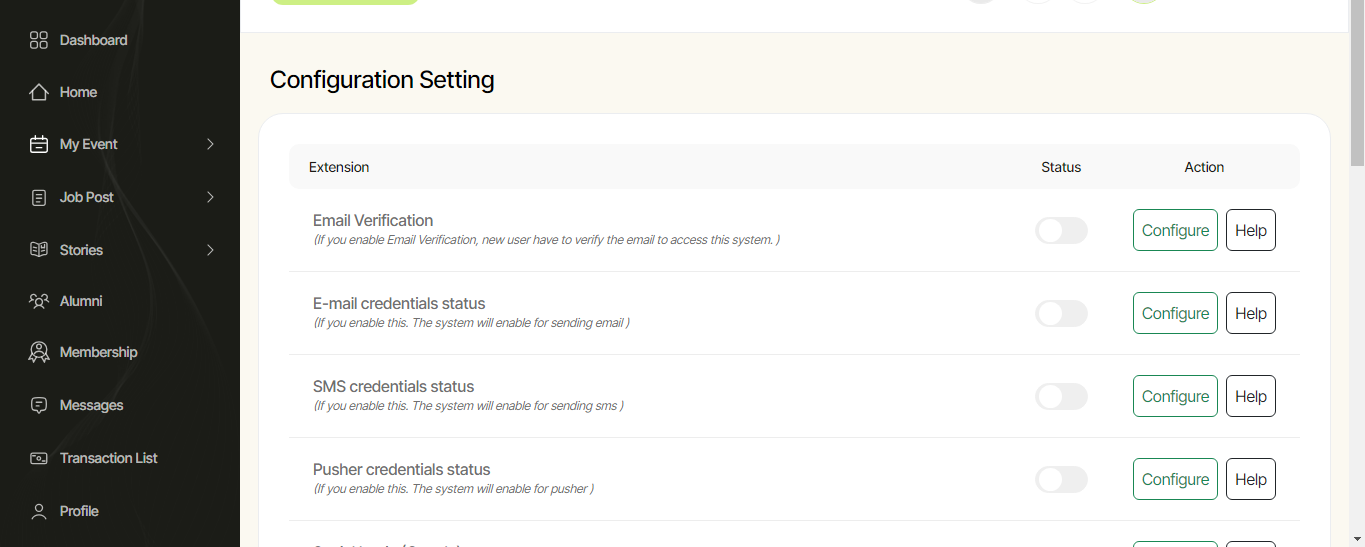Toggle E-mail credentials status switch
1365x547 pixels.
pyautogui.click(x=1061, y=314)
